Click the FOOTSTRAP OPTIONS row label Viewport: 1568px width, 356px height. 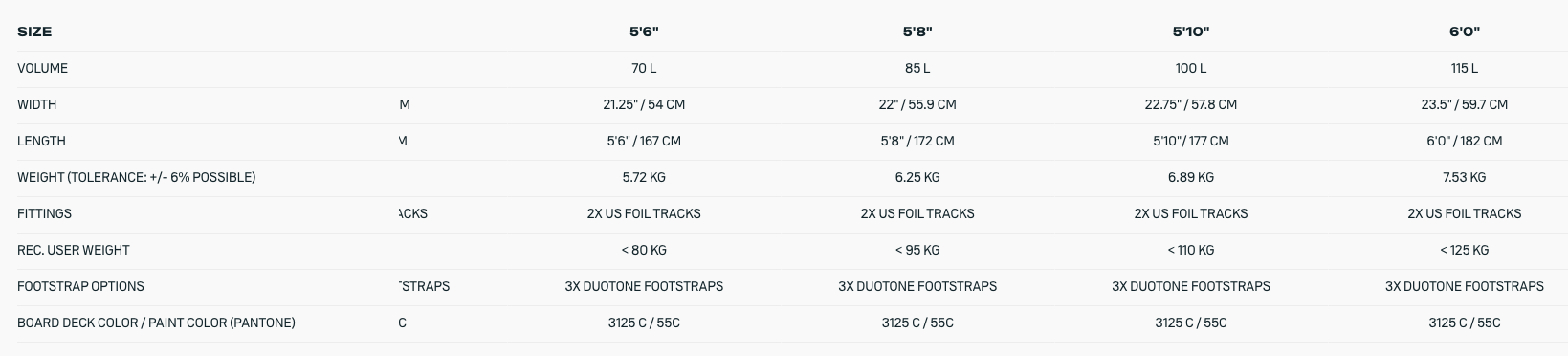(80, 286)
